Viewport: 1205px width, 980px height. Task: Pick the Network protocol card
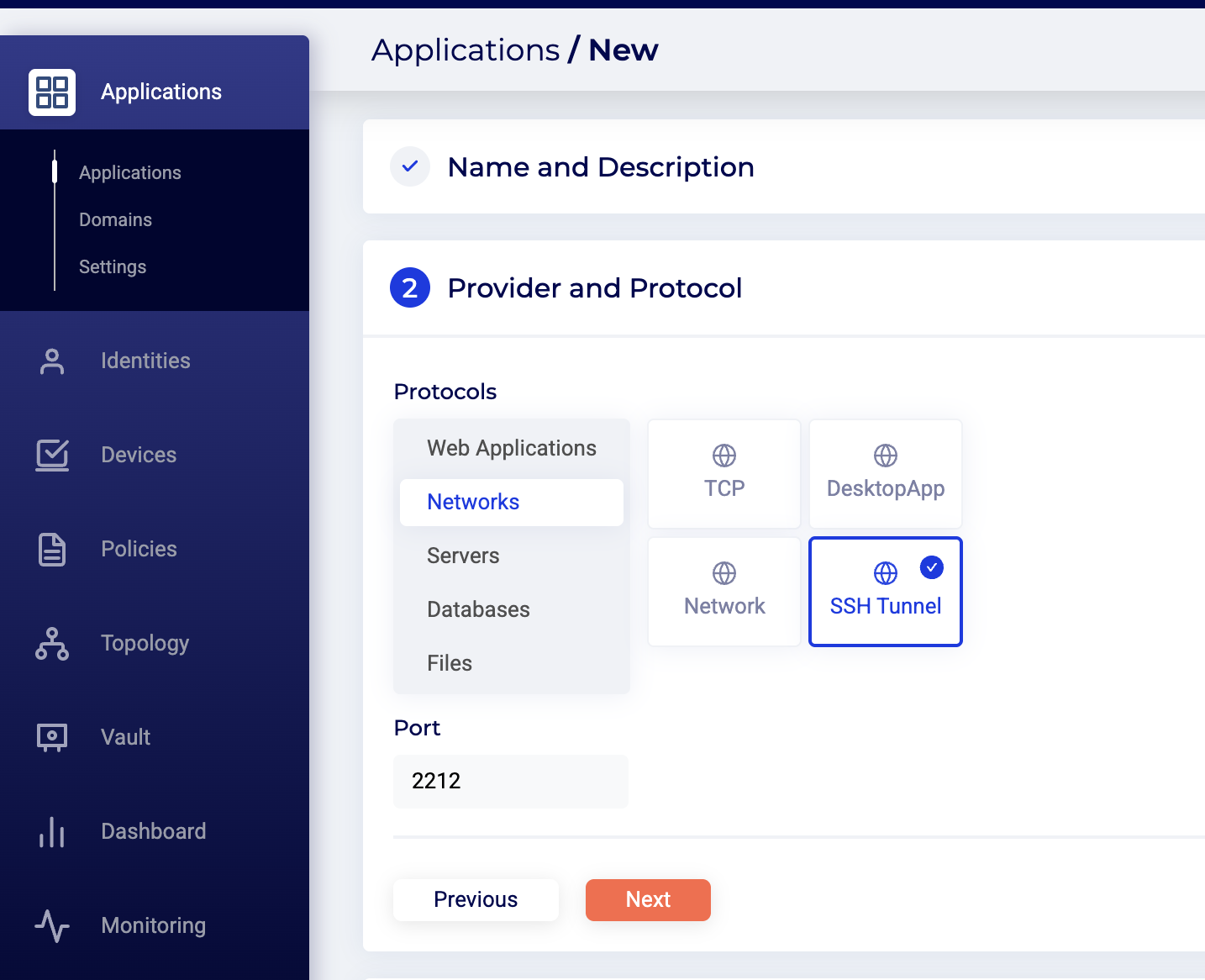pos(724,592)
